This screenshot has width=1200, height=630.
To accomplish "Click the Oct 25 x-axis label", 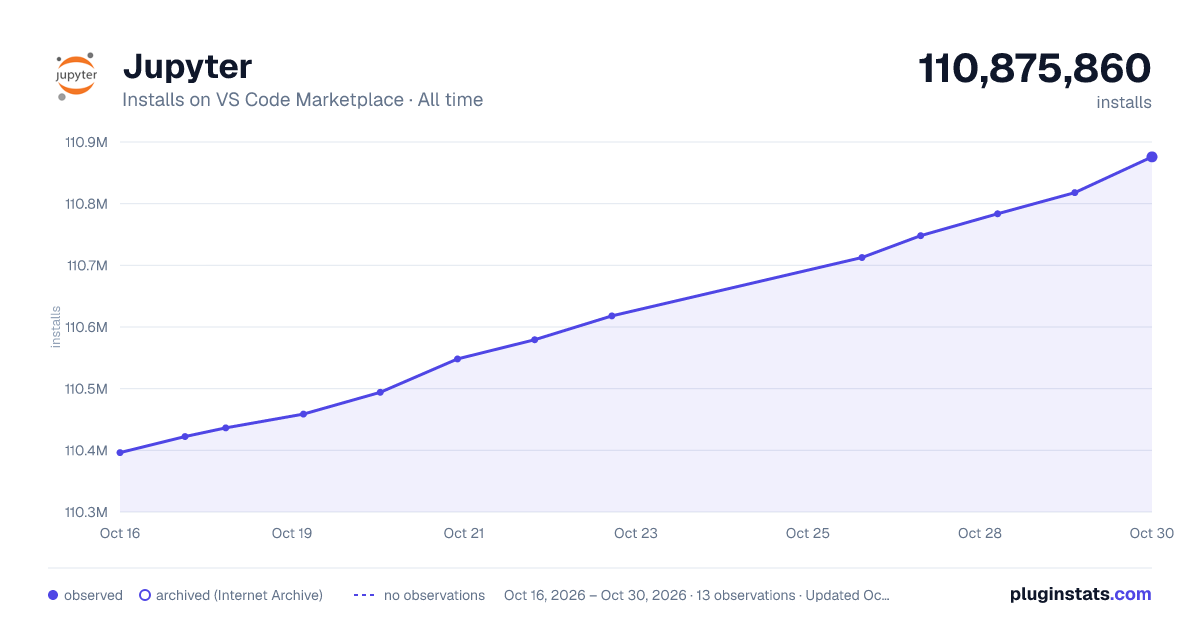I will coord(808,533).
